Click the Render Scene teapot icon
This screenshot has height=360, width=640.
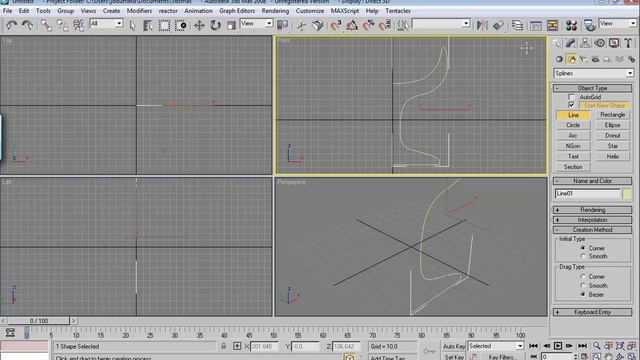590,25
